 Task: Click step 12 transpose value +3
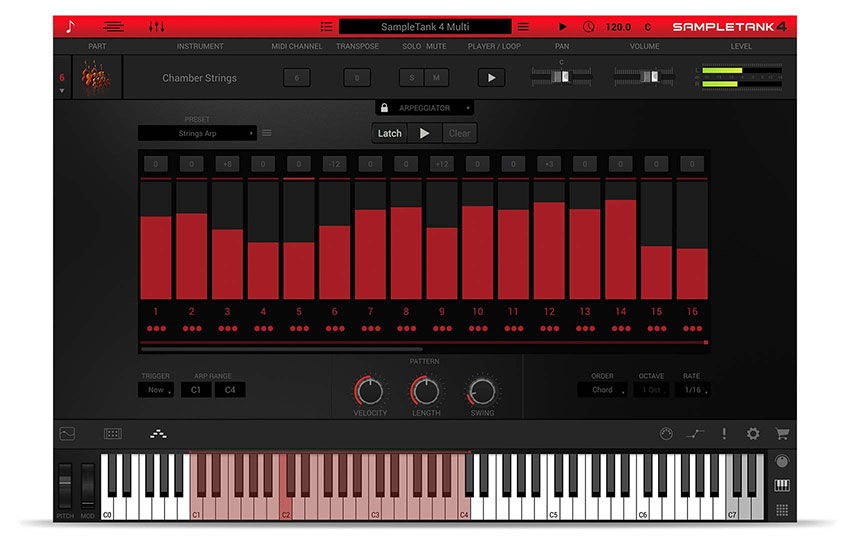click(x=549, y=164)
